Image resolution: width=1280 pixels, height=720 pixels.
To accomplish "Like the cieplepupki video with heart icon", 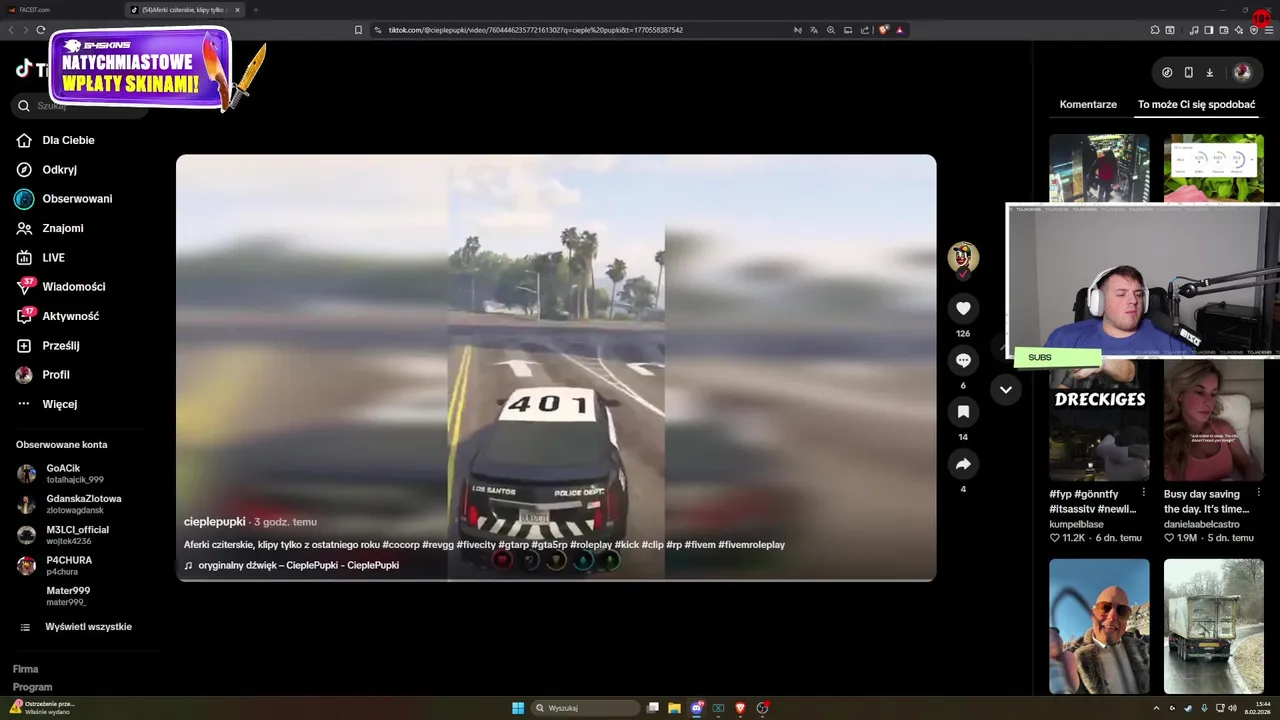I will 963,308.
